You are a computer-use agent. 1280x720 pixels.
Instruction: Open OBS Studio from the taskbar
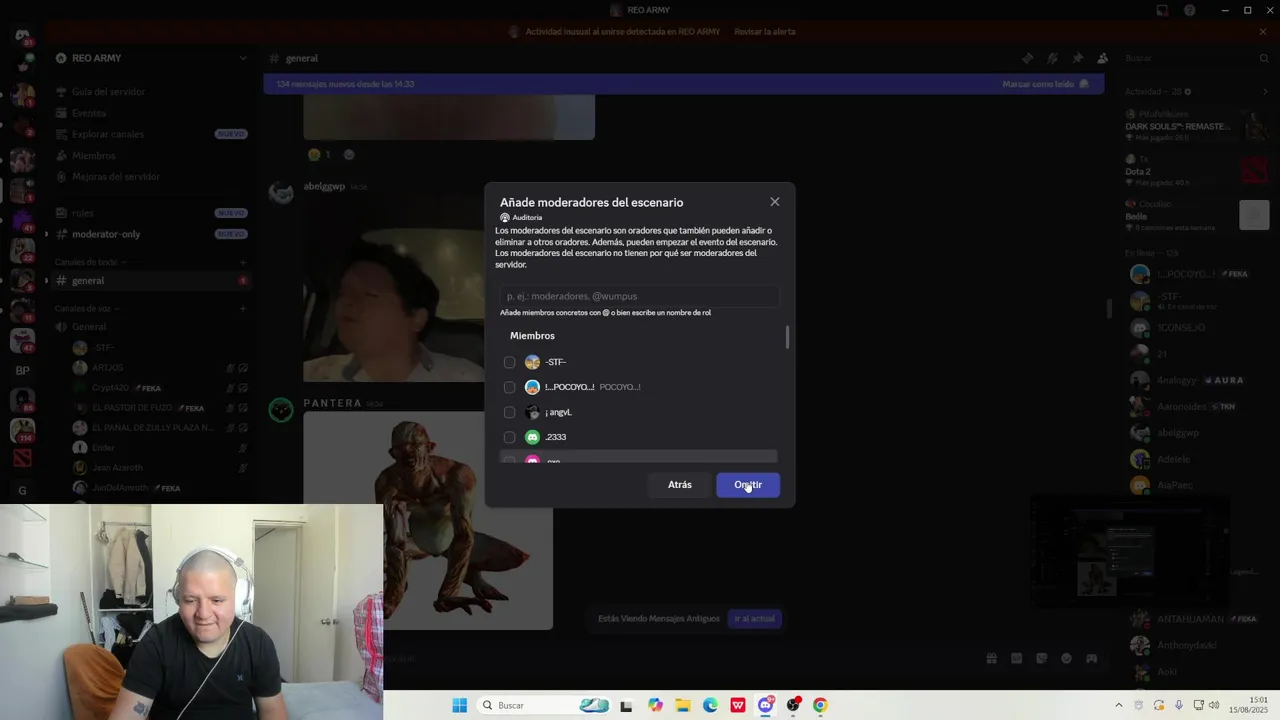click(793, 705)
